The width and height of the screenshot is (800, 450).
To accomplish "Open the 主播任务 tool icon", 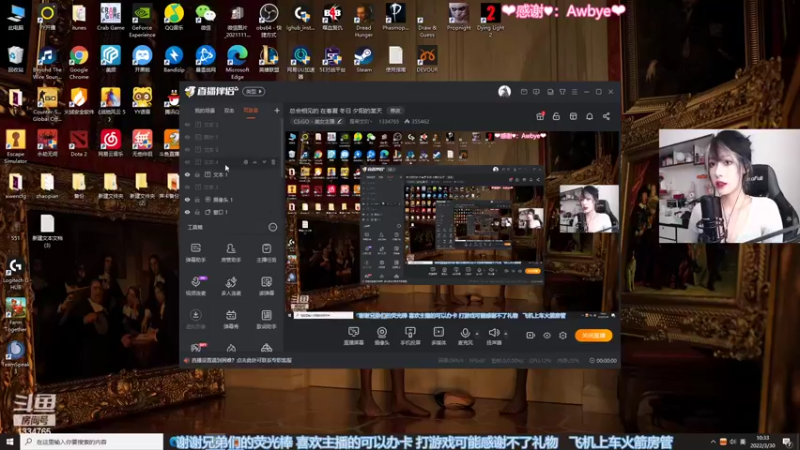I will 266,253.
